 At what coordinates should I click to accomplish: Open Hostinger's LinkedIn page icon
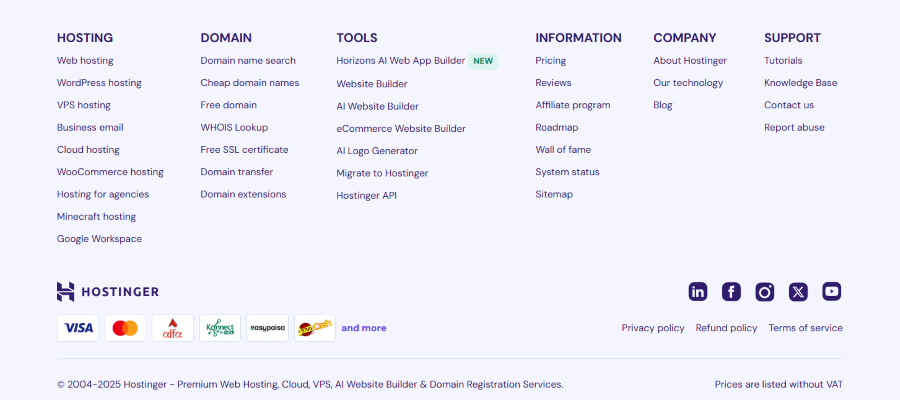[697, 292]
